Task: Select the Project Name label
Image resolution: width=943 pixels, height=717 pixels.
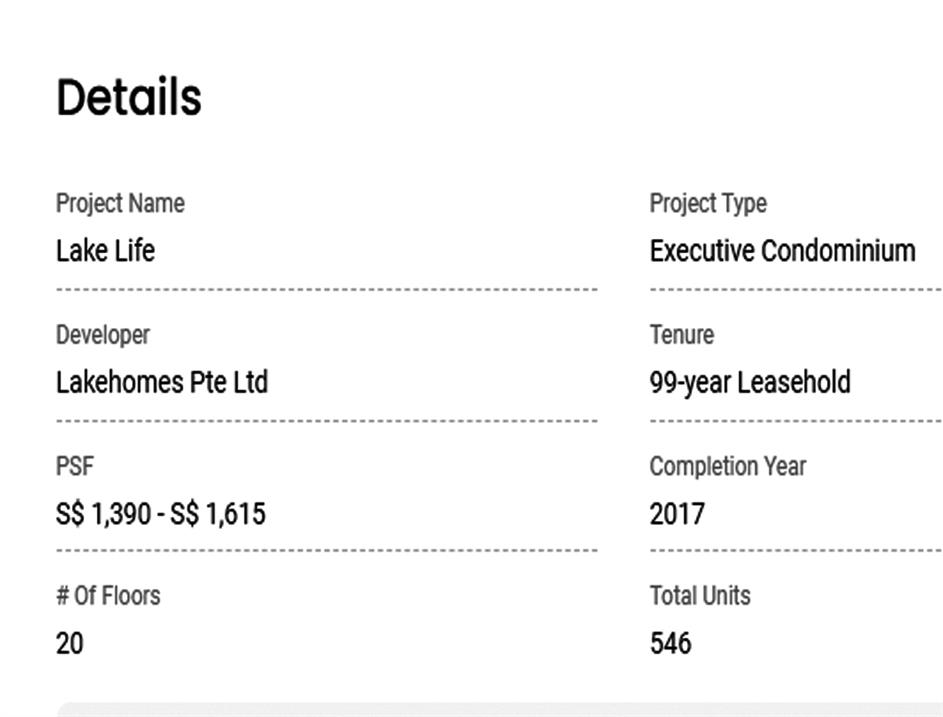Action: (120, 203)
